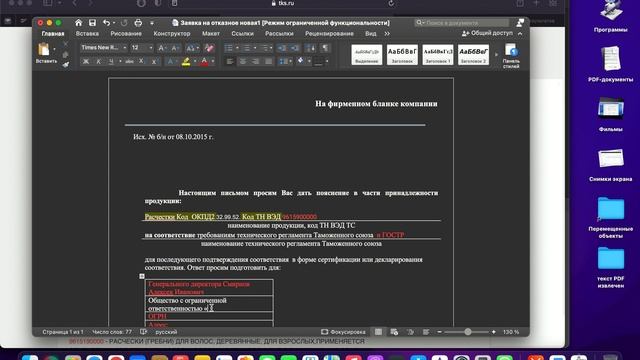Apply red font color
The height and width of the screenshot is (360, 640).
point(204,61)
